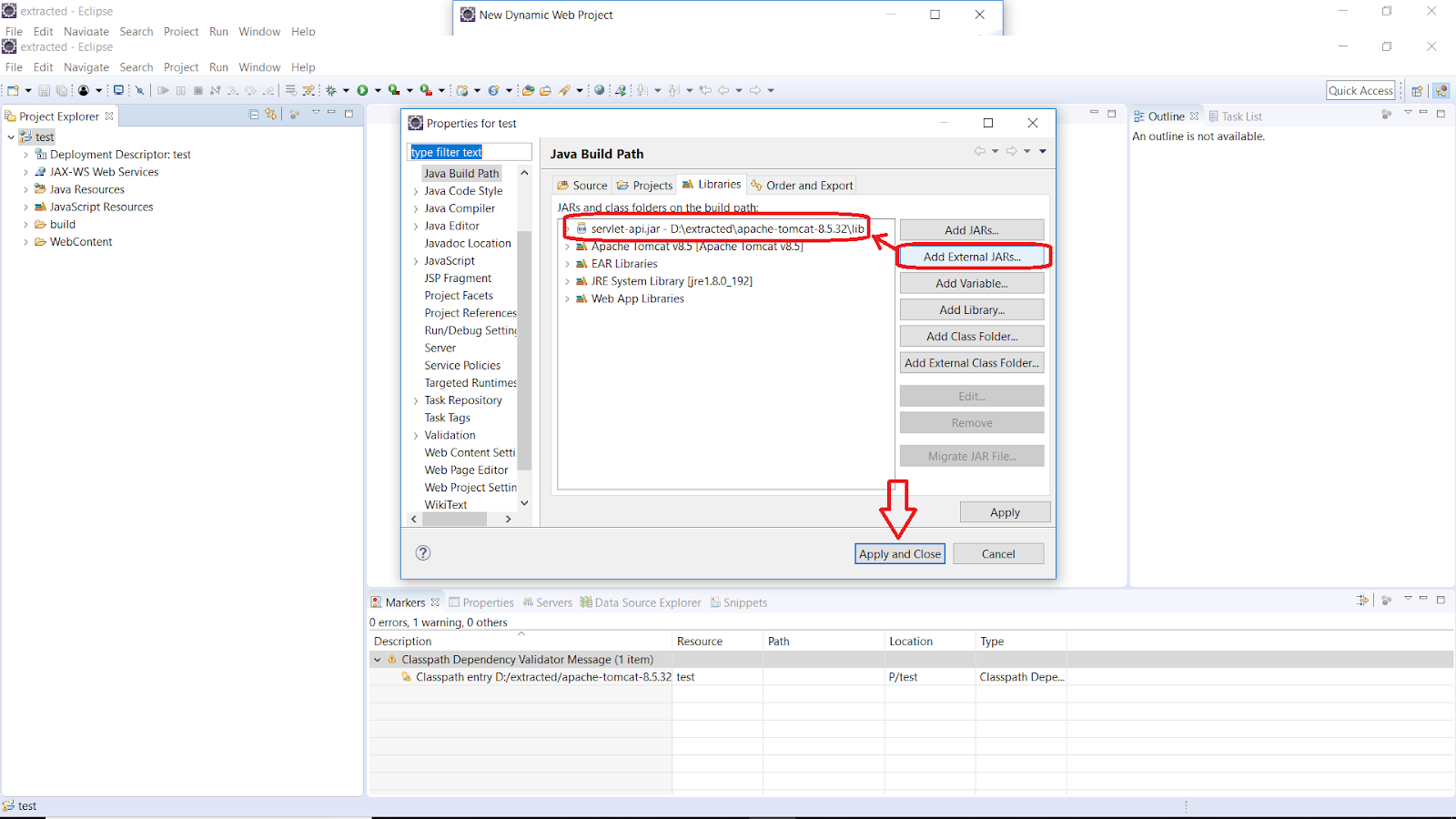1456x819 pixels.
Task: Click the Apply button
Action: [1005, 512]
